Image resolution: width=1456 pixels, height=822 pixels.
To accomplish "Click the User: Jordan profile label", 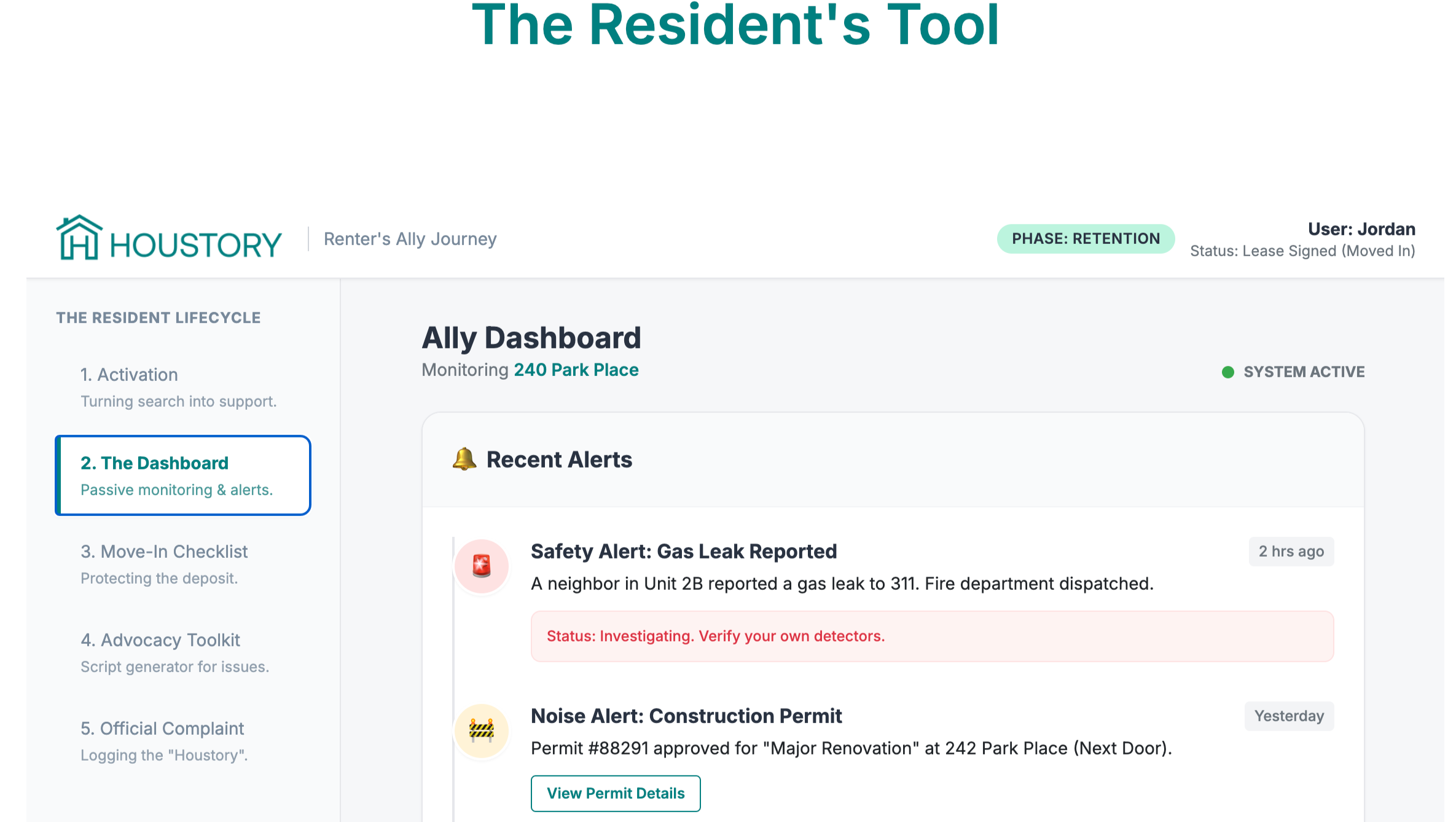I will coord(1361,229).
